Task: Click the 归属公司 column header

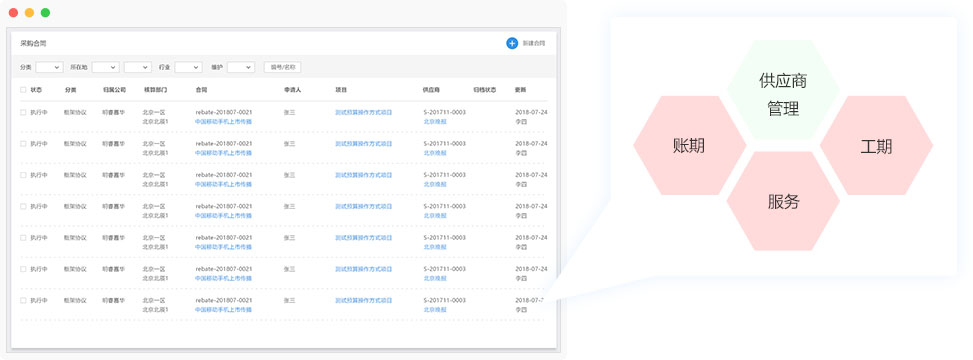Action: (114, 89)
